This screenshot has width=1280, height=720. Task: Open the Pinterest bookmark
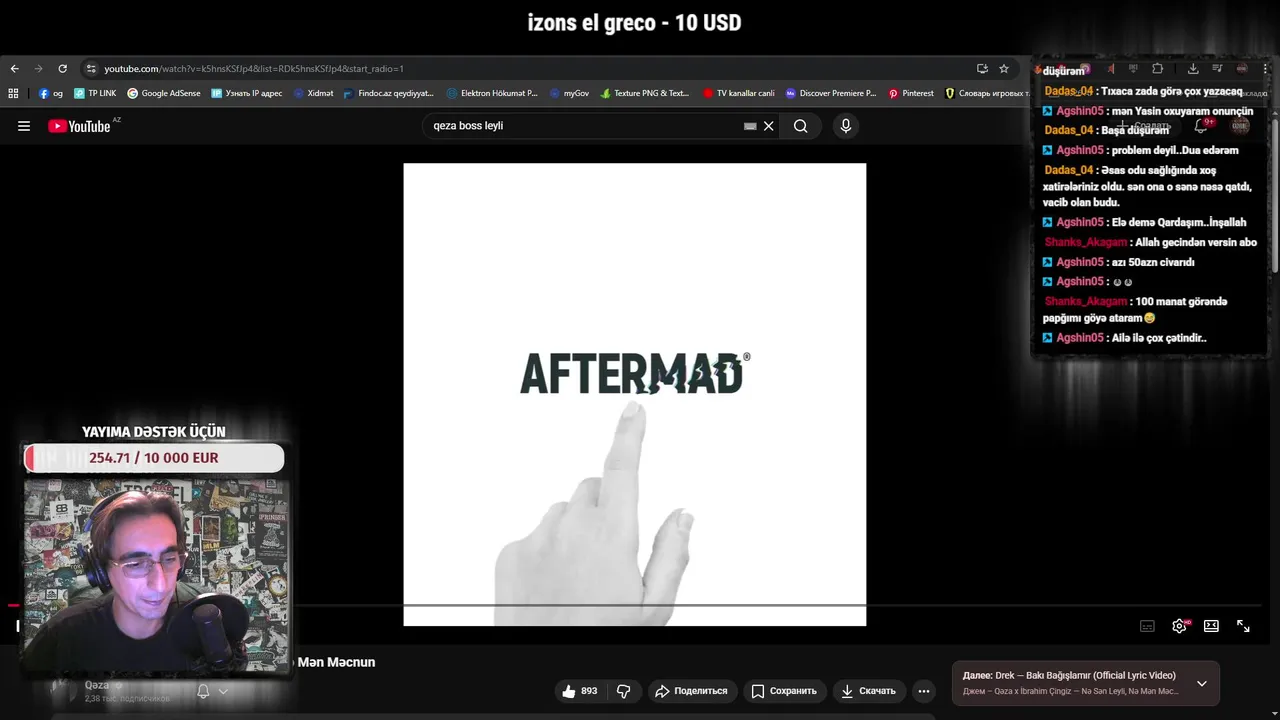point(911,93)
